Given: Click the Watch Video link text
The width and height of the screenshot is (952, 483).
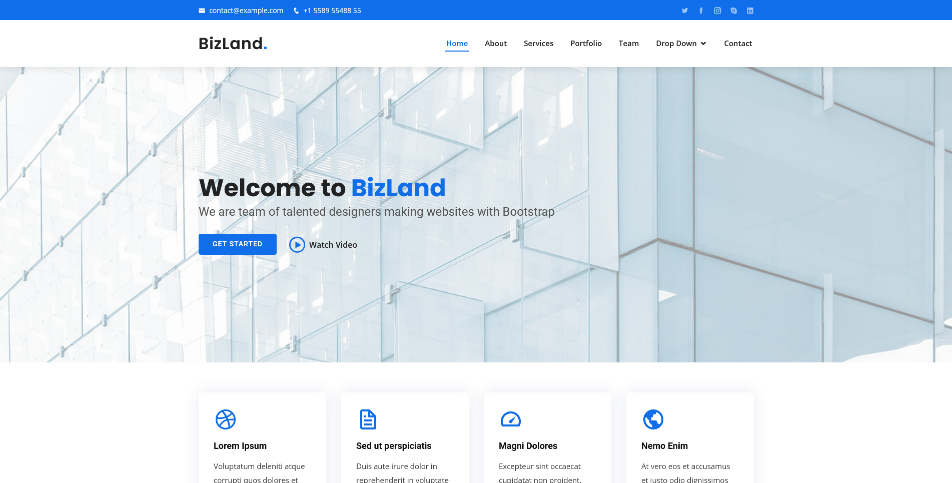Looking at the screenshot, I should pos(333,245).
